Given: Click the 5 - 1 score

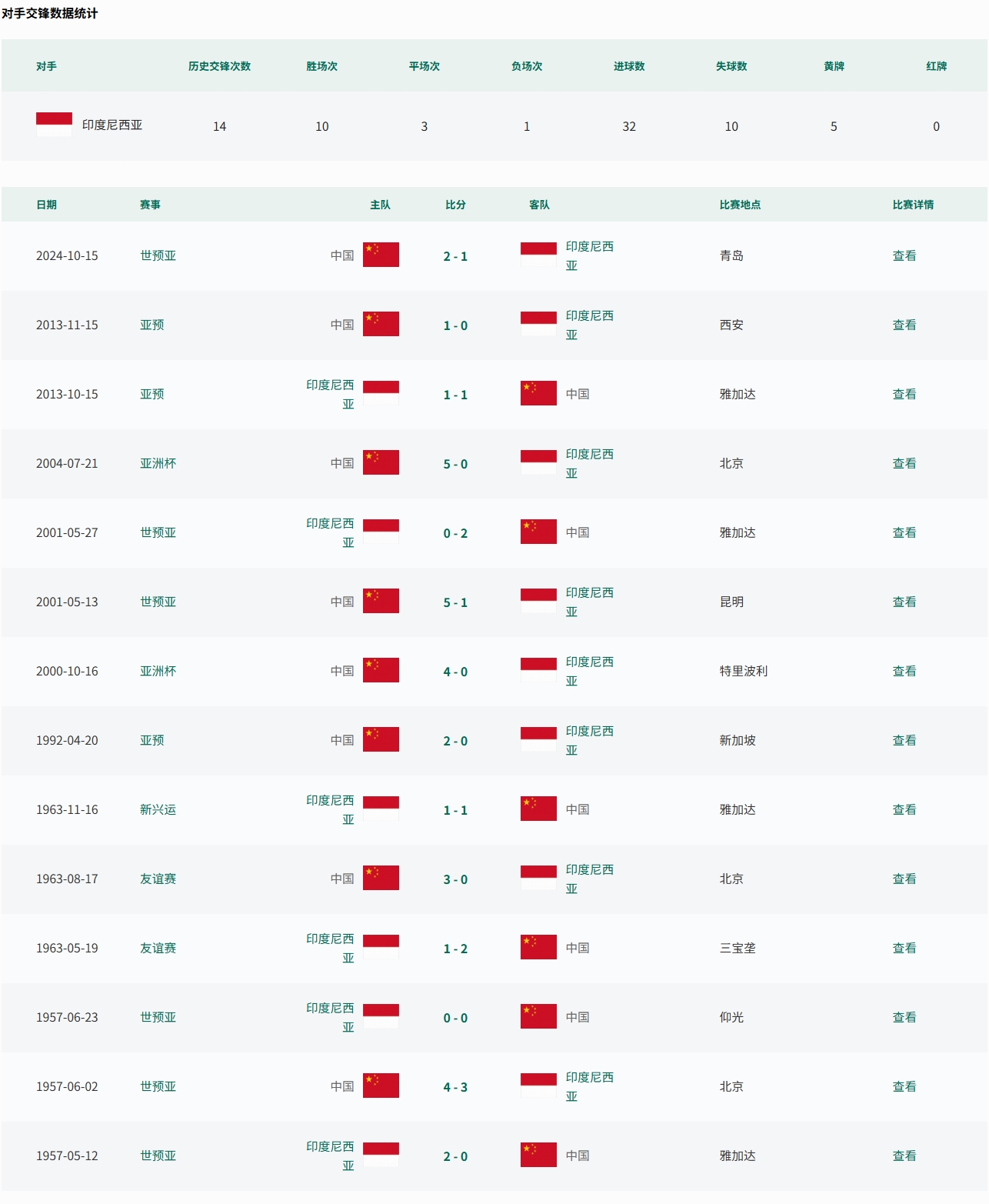Looking at the screenshot, I should pyautogui.click(x=455, y=602).
